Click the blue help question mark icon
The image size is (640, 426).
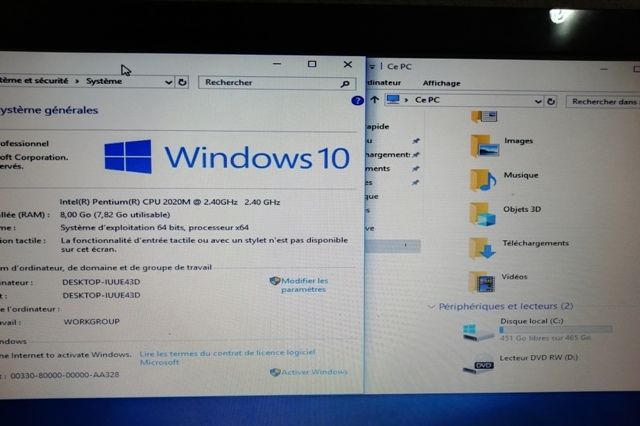click(357, 100)
